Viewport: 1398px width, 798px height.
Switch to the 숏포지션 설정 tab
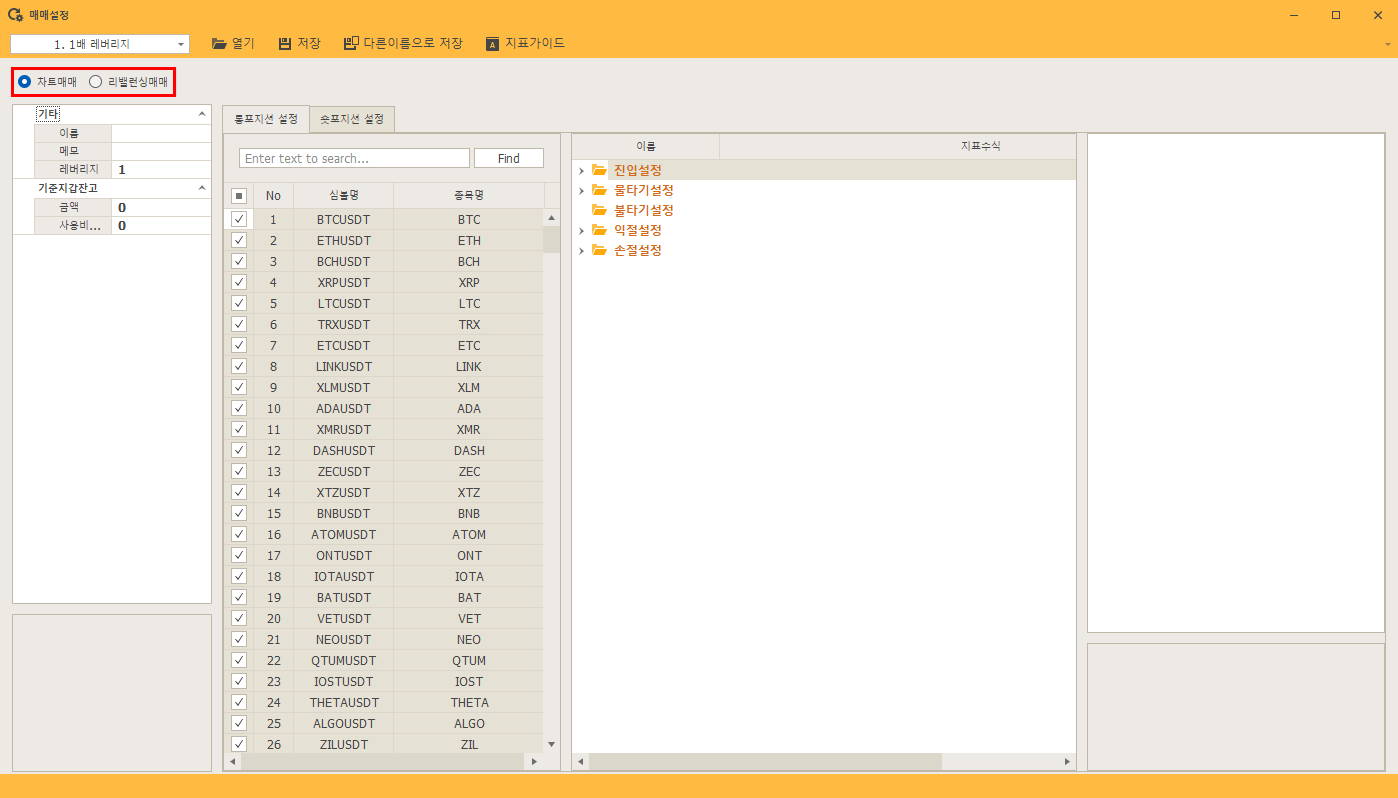click(x=352, y=119)
